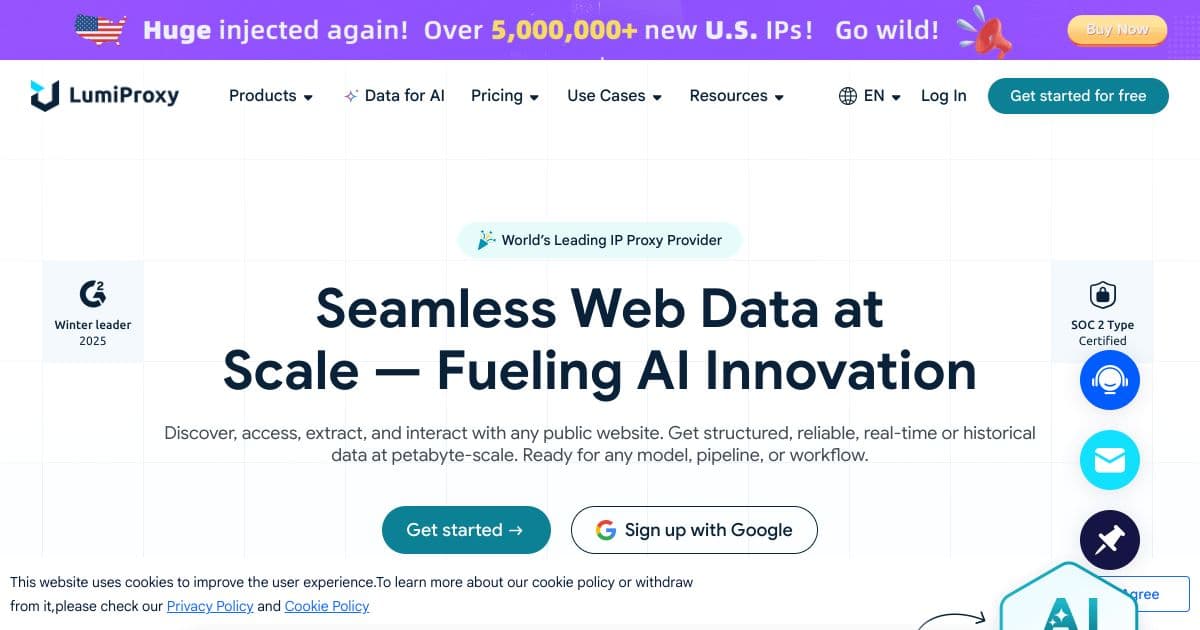Click the SOC 2 Type Certified badge
1200x630 pixels.
pyautogui.click(x=1102, y=311)
